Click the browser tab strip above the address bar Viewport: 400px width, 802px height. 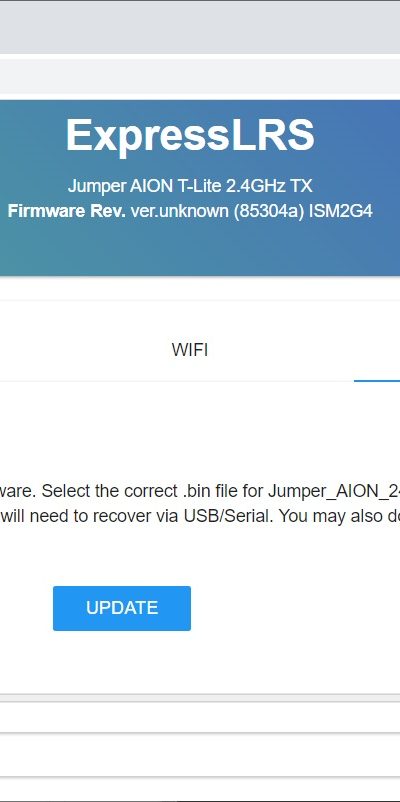[200, 28]
